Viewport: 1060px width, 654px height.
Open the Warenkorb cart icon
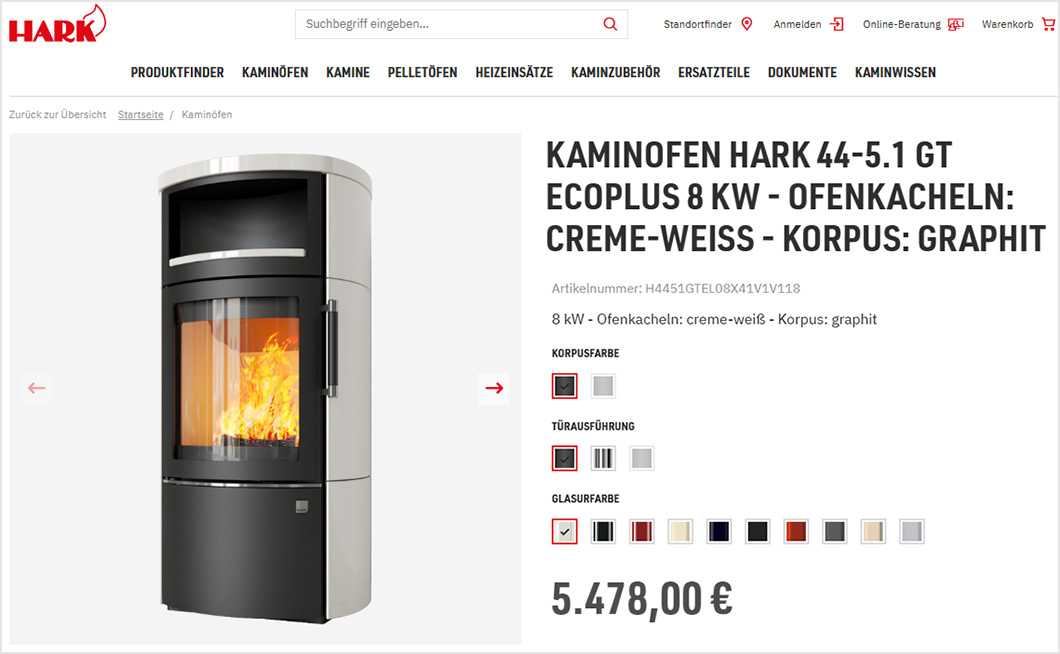(x=1048, y=24)
